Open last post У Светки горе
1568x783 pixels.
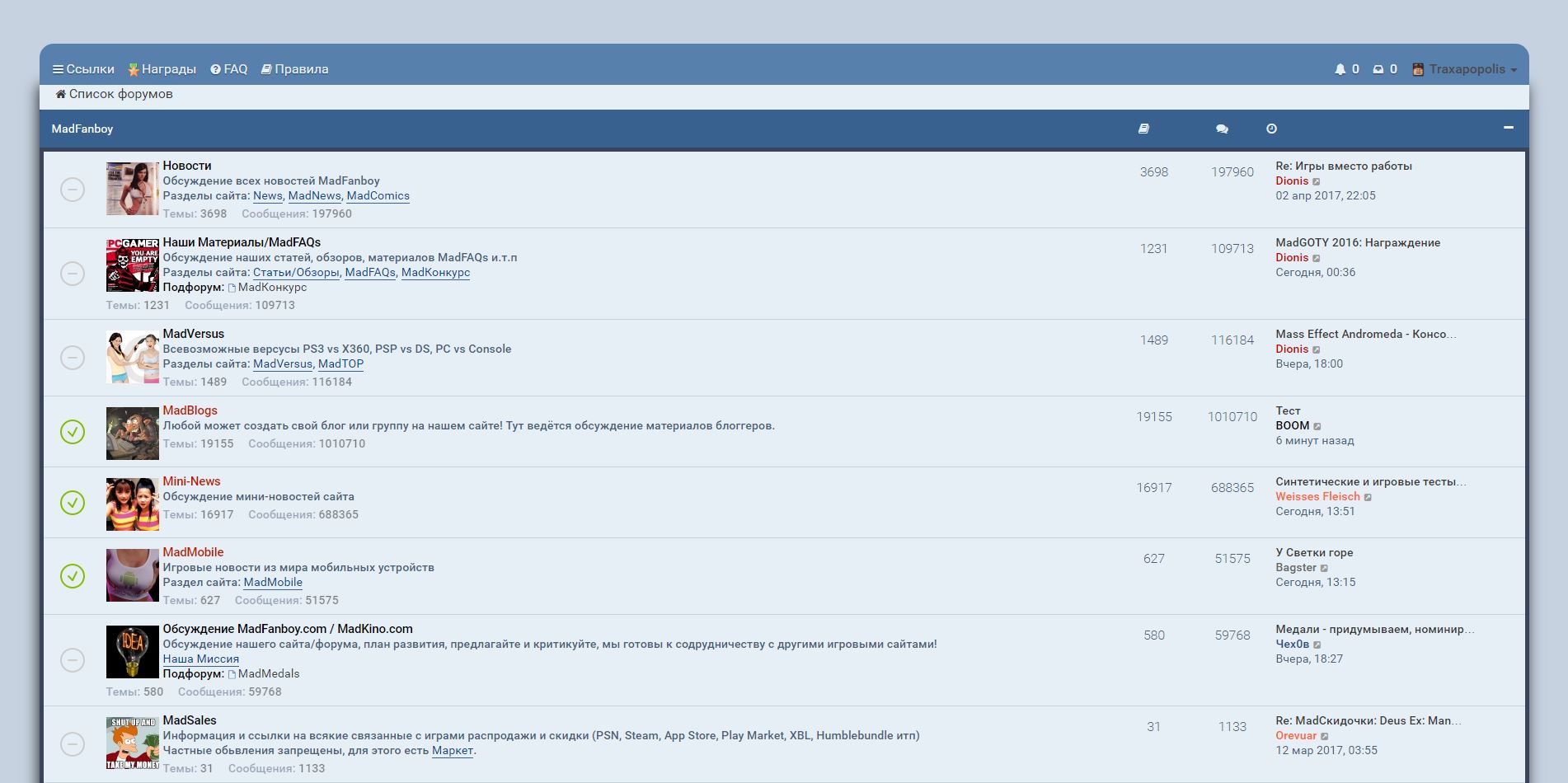pos(1314,553)
